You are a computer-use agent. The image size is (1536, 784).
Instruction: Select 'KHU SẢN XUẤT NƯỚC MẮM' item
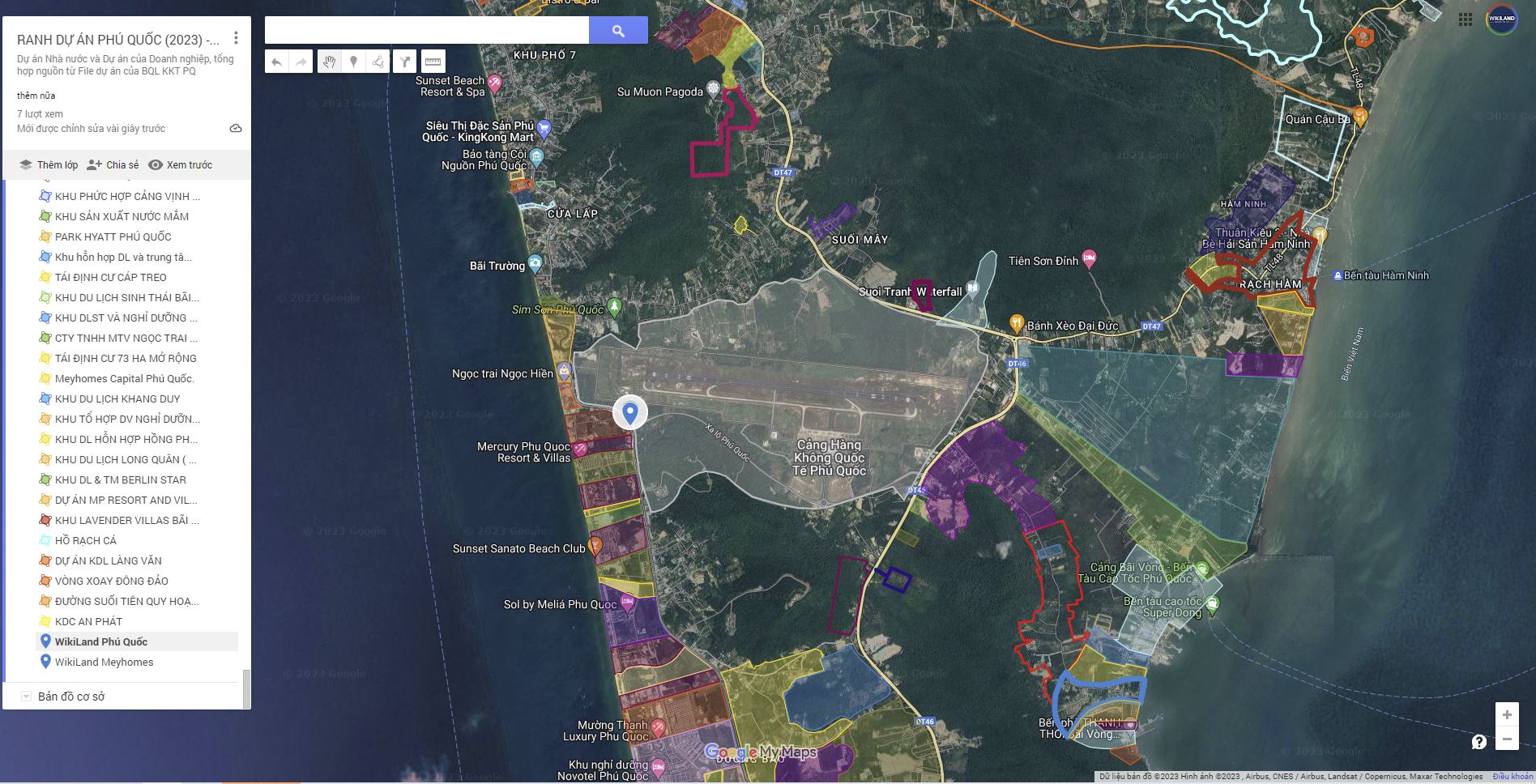pos(122,216)
